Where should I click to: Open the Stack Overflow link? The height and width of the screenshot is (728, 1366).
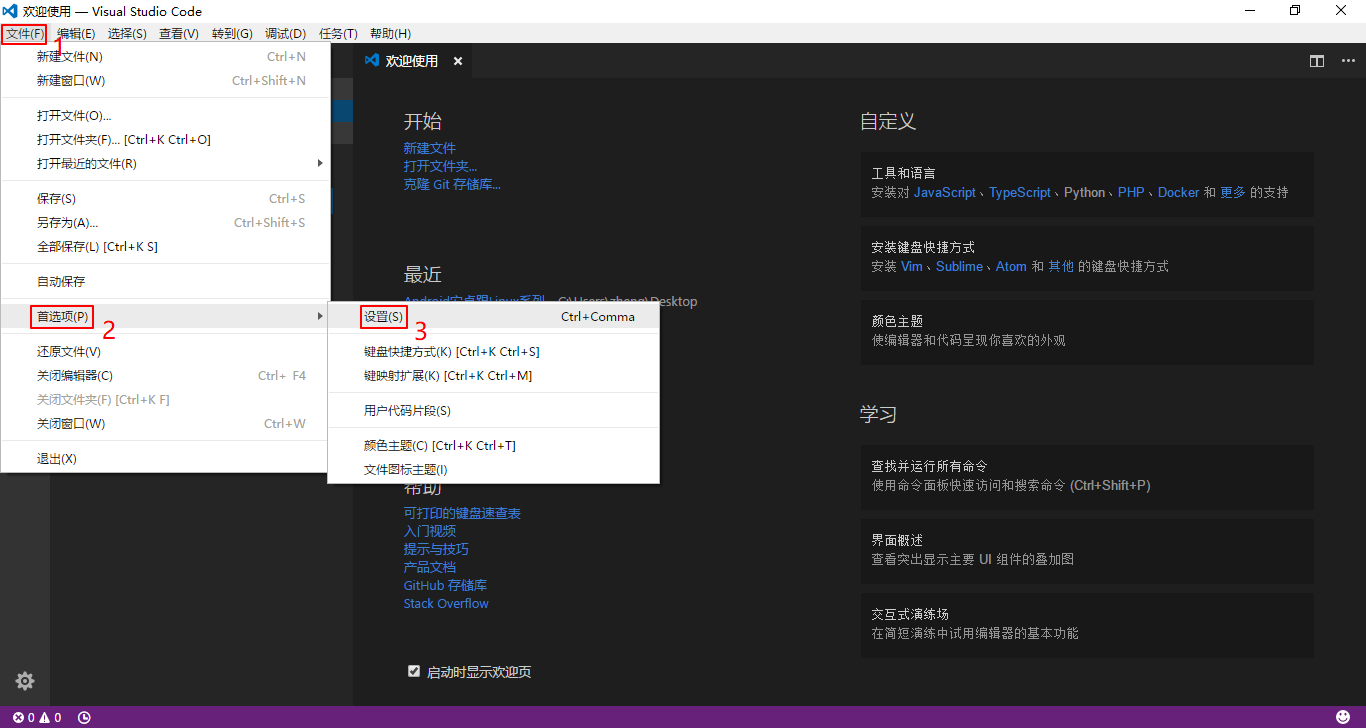[x=446, y=603]
